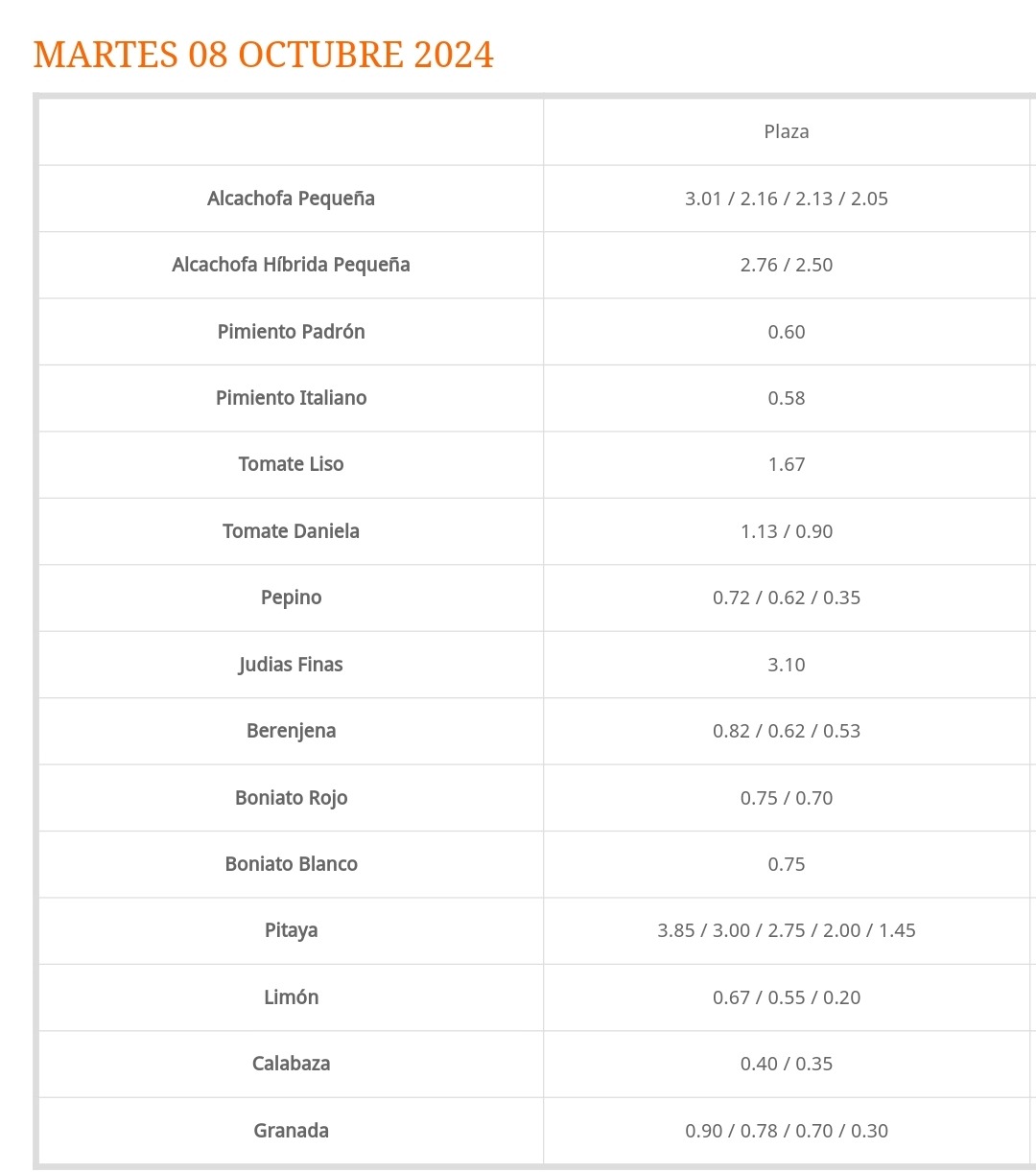Select Alcachofa Híbrida Pequeña row label
This screenshot has width=1036, height=1172.
tap(291, 265)
